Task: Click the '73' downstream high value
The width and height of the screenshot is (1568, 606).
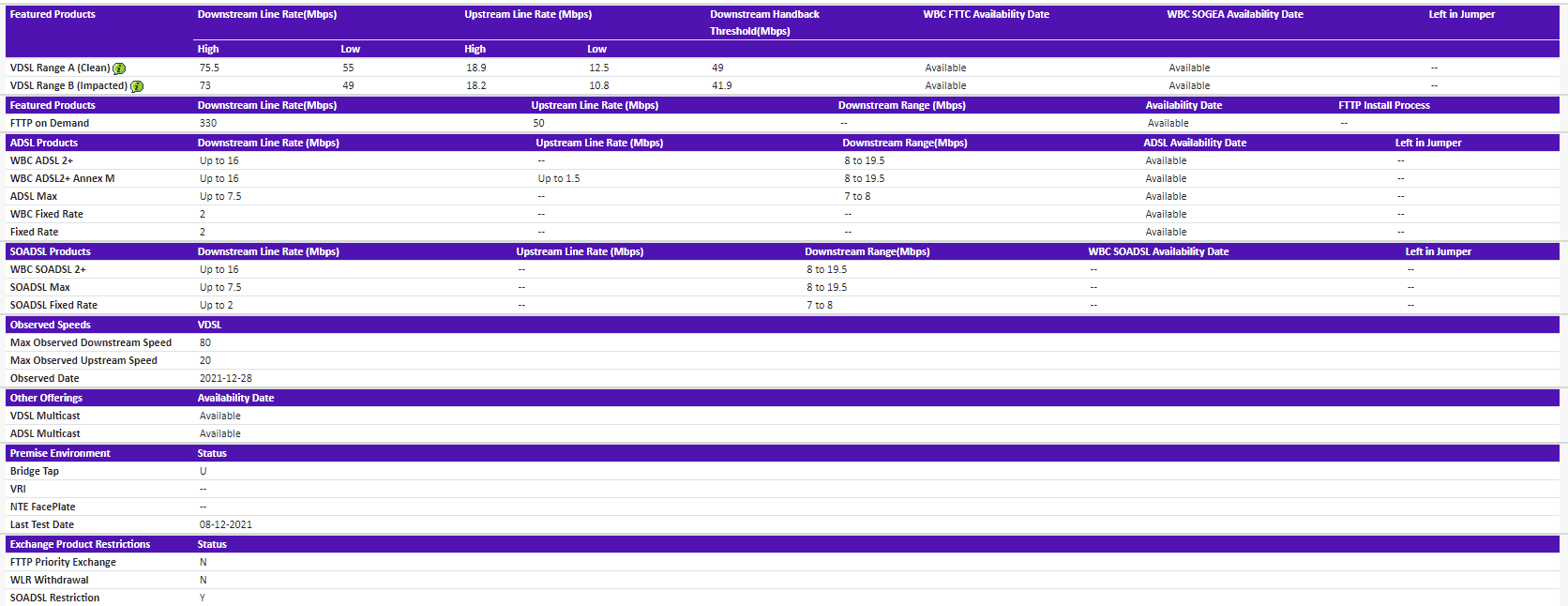Action: click(x=205, y=85)
